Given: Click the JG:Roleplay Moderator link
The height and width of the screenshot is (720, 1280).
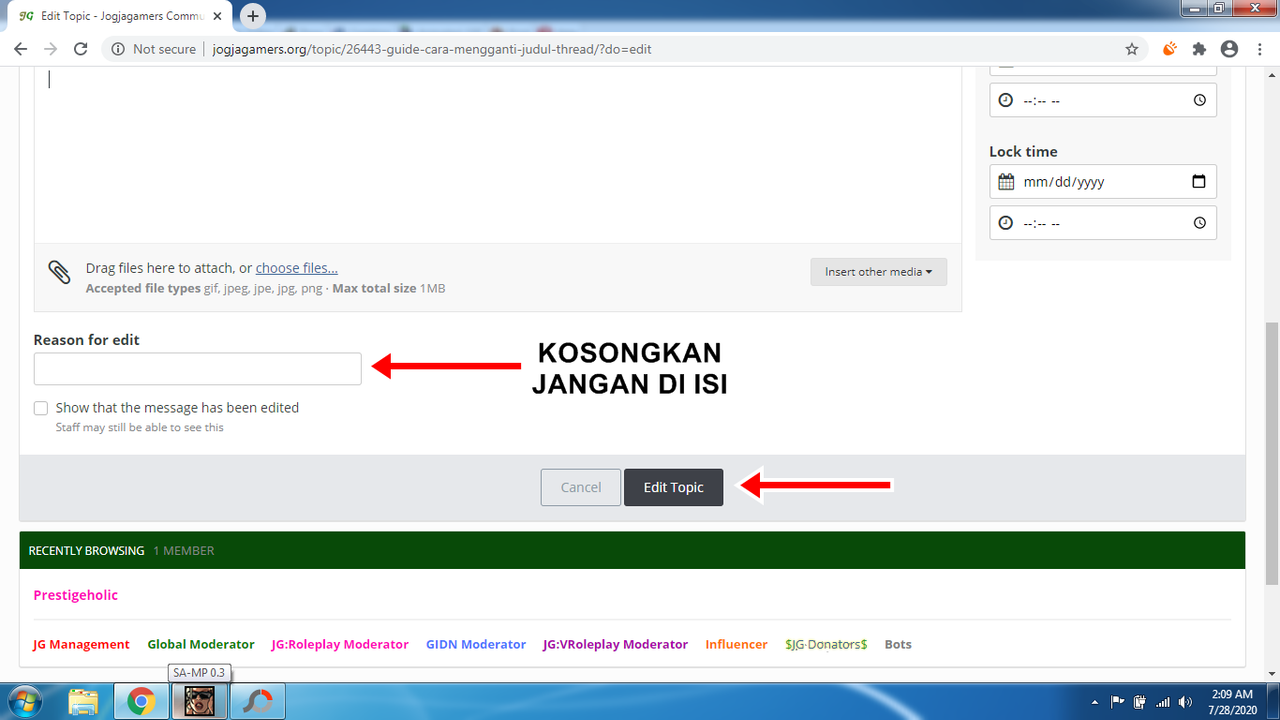Looking at the screenshot, I should (x=340, y=644).
